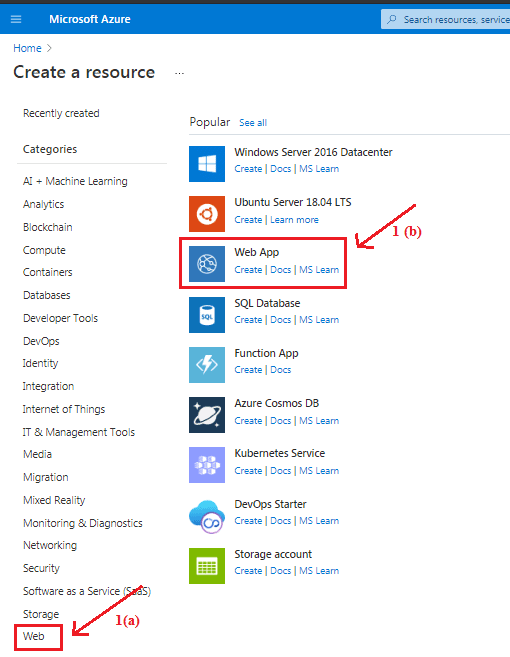Focus the Search resources input field
The image size is (510, 657).
[445, 19]
